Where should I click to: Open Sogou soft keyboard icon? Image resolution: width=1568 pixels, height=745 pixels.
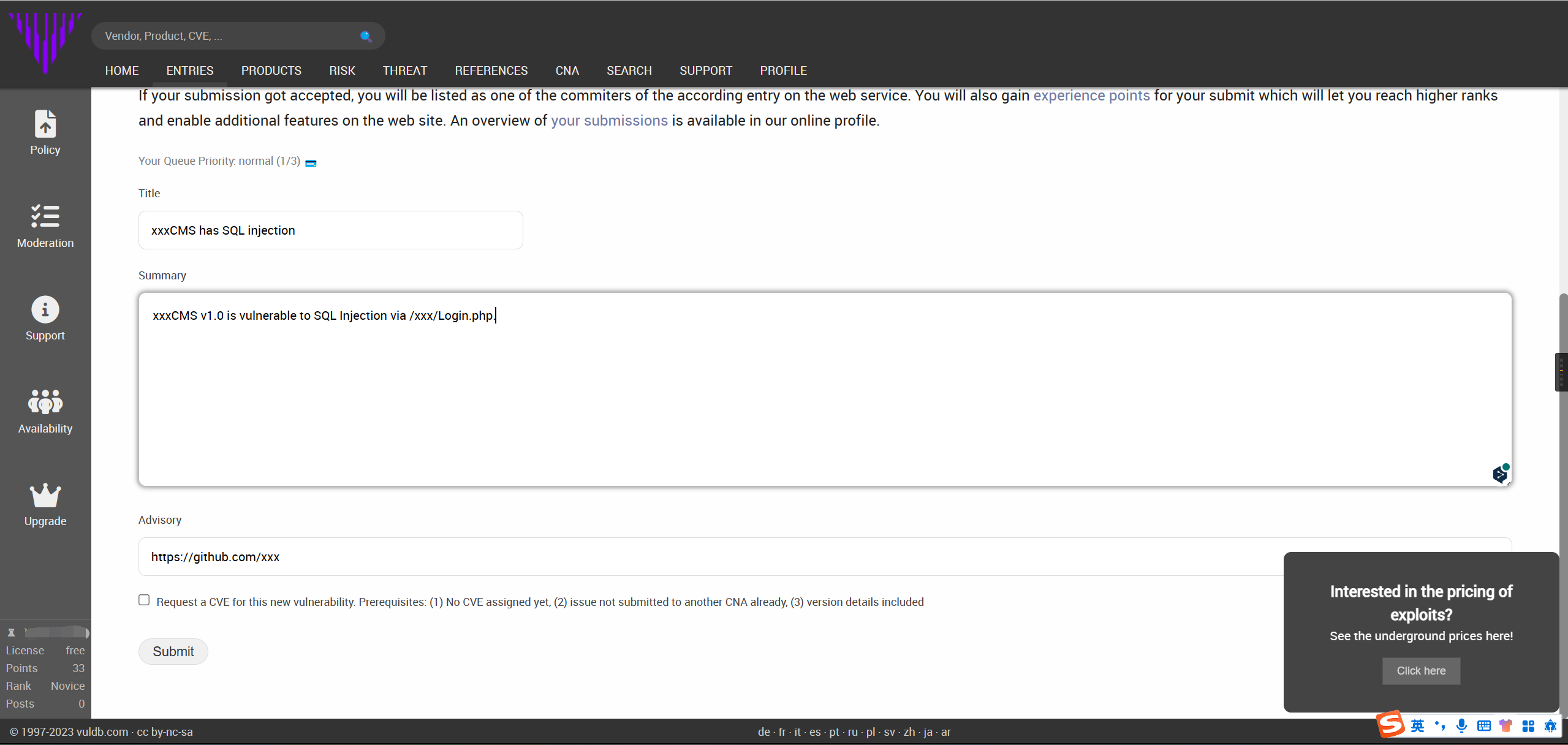click(1484, 726)
